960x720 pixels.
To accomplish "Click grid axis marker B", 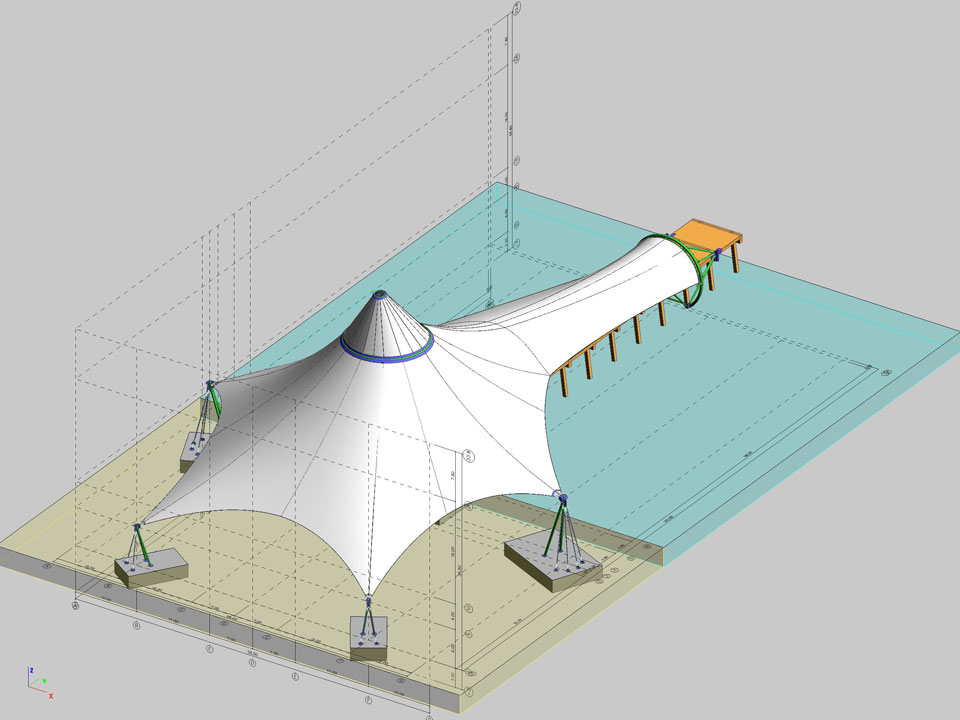I will pyautogui.click(x=136, y=626).
